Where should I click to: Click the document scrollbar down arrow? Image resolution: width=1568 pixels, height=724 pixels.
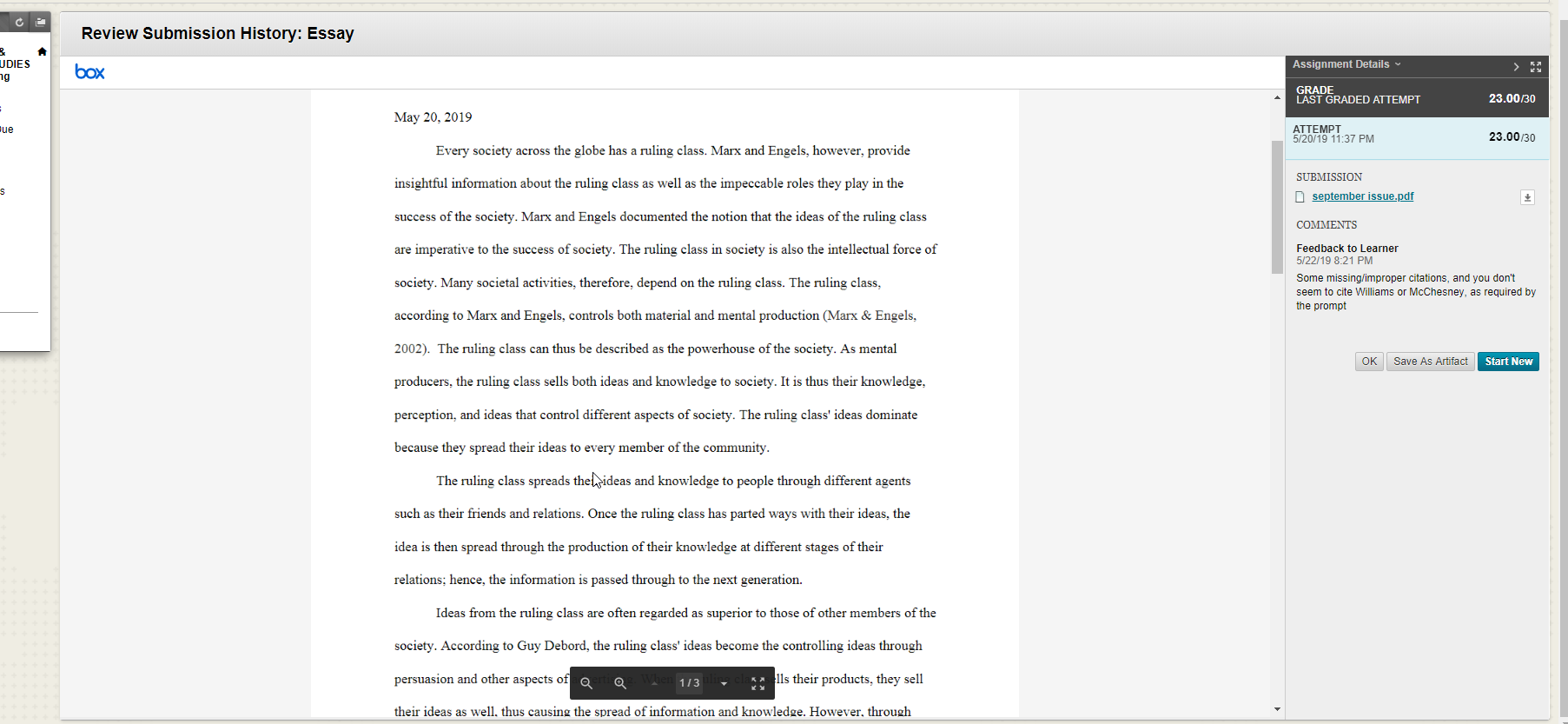[1277, 709]
